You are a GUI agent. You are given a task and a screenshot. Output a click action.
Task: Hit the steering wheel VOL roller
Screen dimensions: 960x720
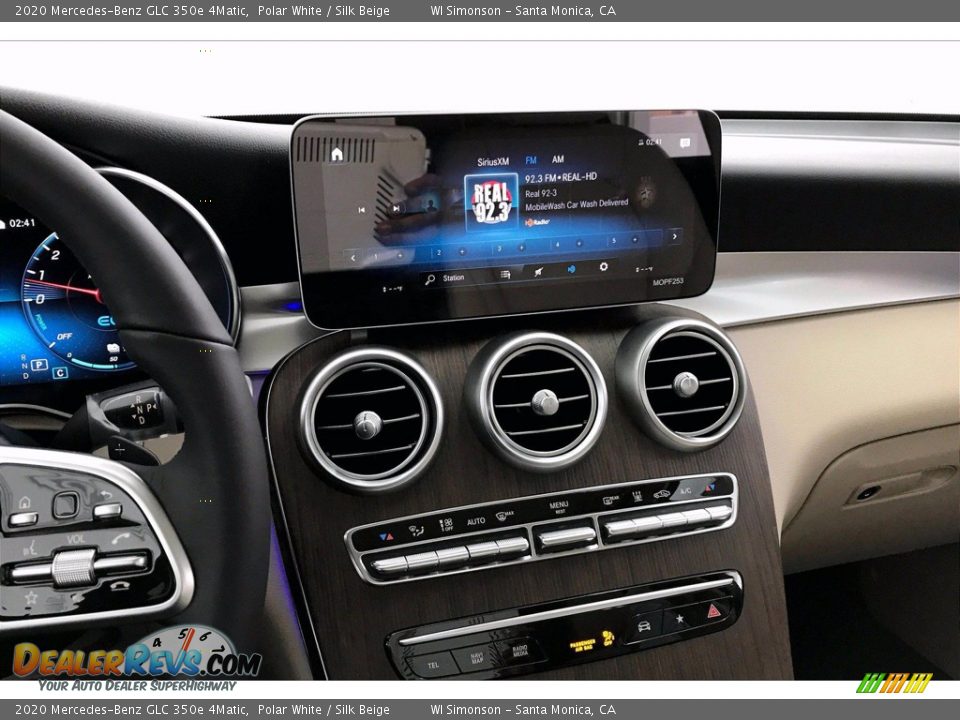coord(74,567)
